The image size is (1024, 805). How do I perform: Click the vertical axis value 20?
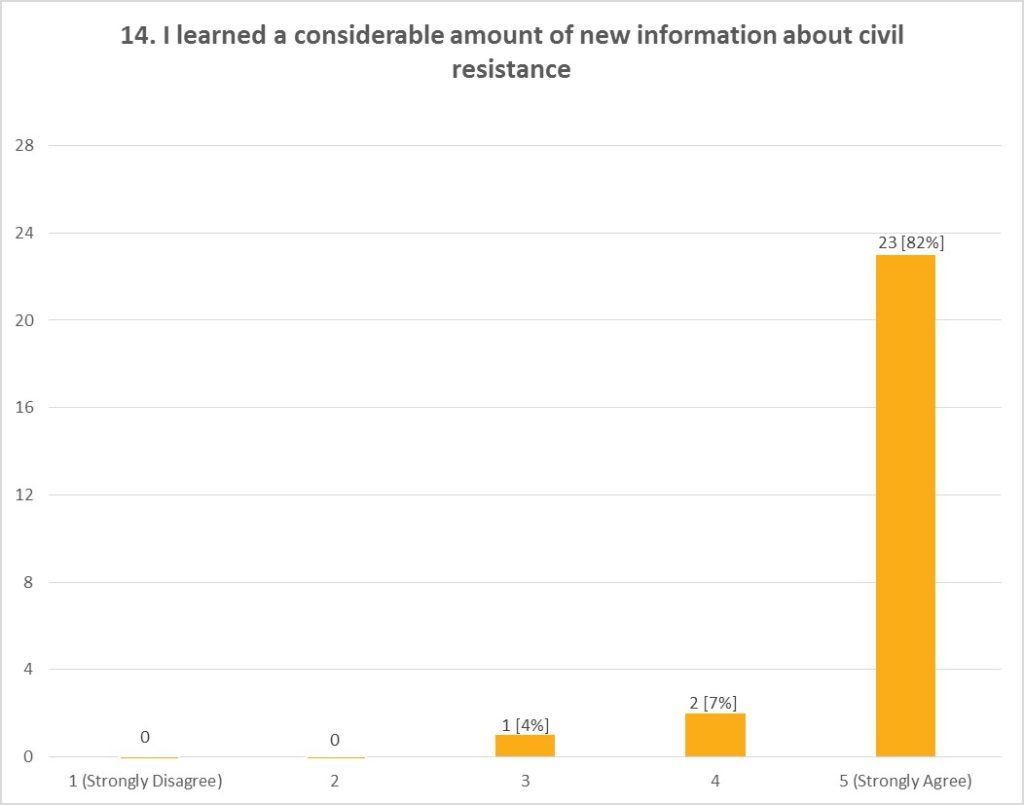click(24, 320)
